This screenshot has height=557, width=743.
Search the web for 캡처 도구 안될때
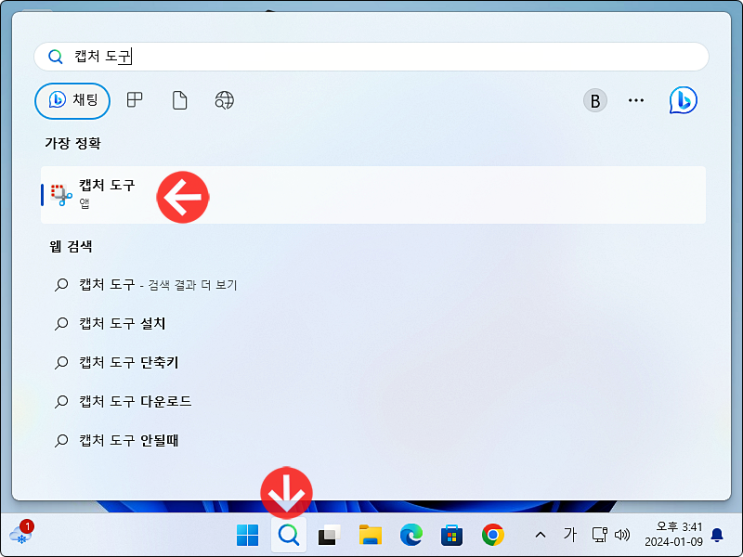(117, 440)
